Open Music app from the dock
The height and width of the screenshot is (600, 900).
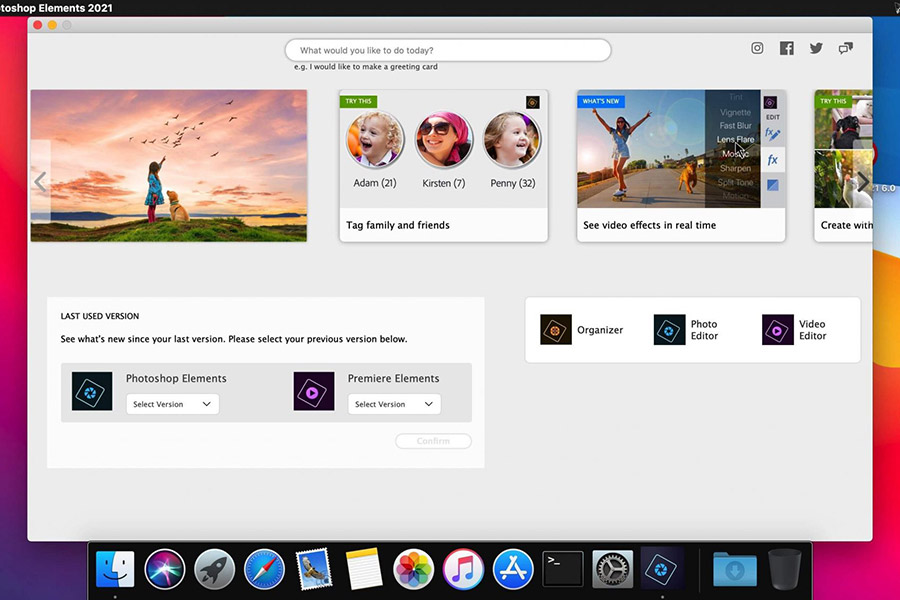click(463, 569)
